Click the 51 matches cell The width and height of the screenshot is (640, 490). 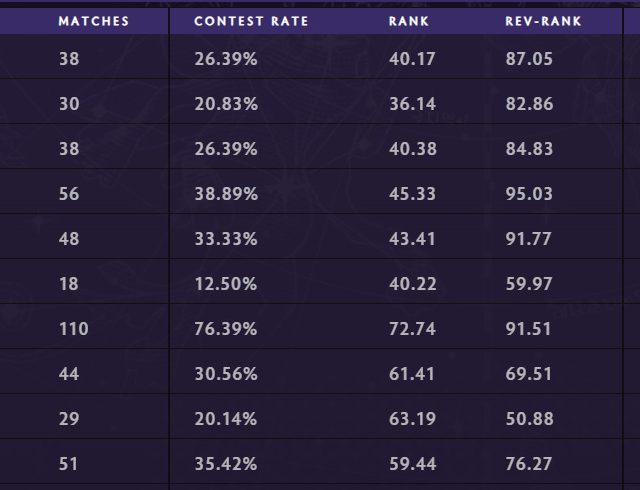[69, 464]
